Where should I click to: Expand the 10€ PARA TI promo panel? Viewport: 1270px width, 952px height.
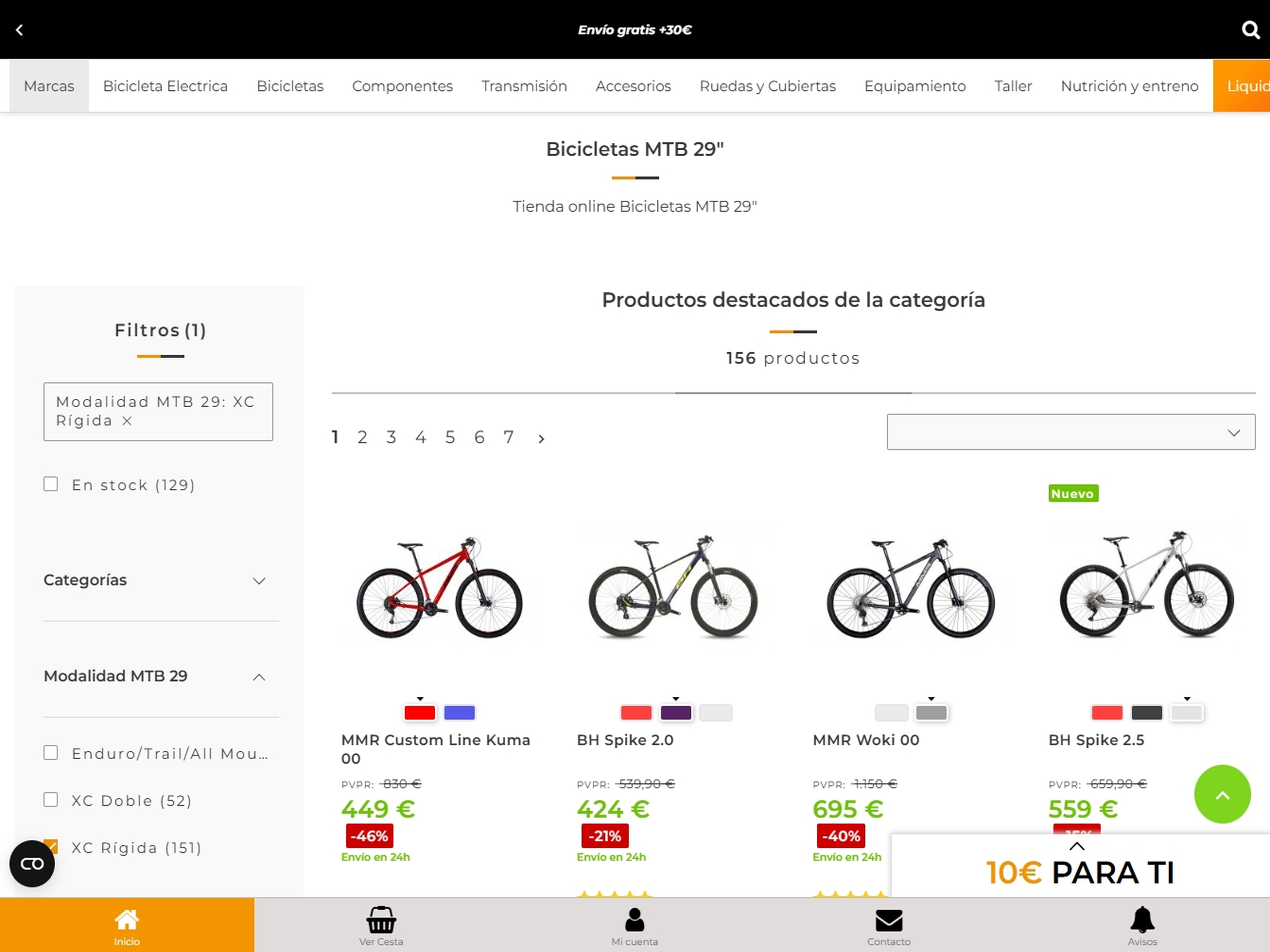tap(1077, 846)
